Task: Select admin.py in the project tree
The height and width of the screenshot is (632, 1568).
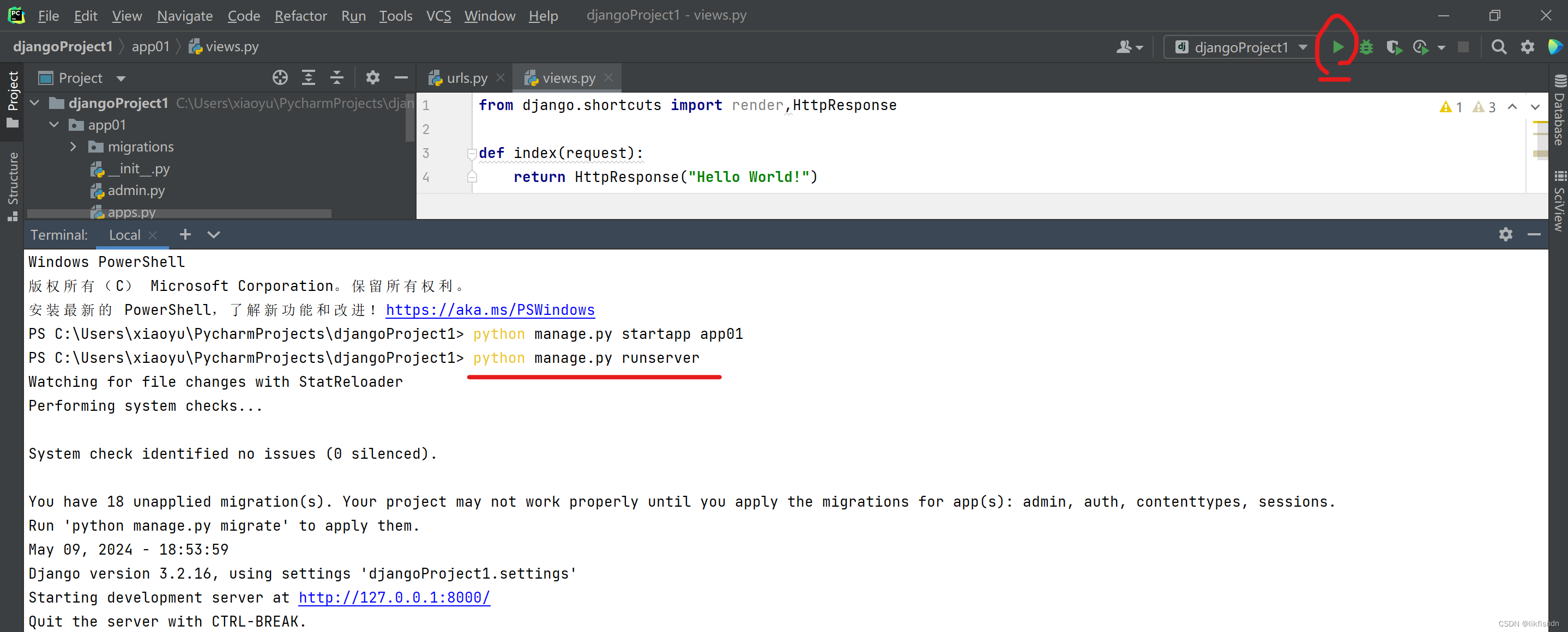Action: (x=127, y=190)
